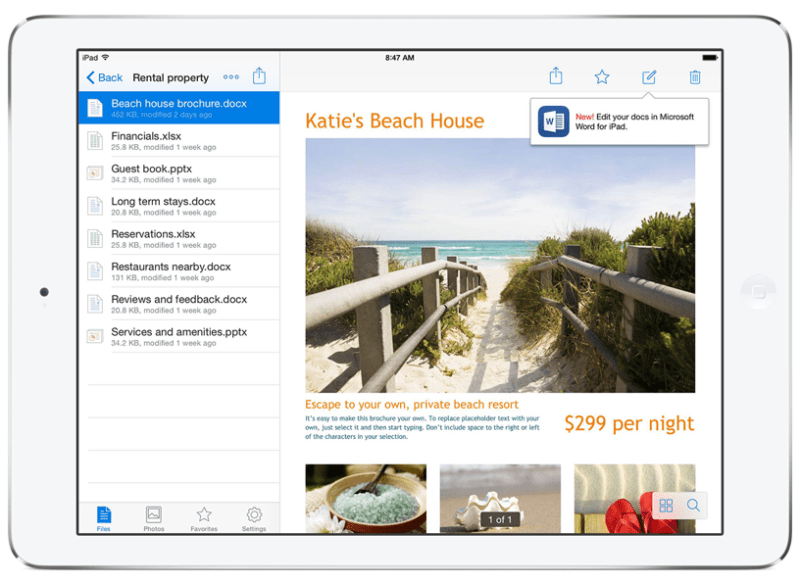Open search with the magnifier icon
800x583 pixels.
coord(696,506)
